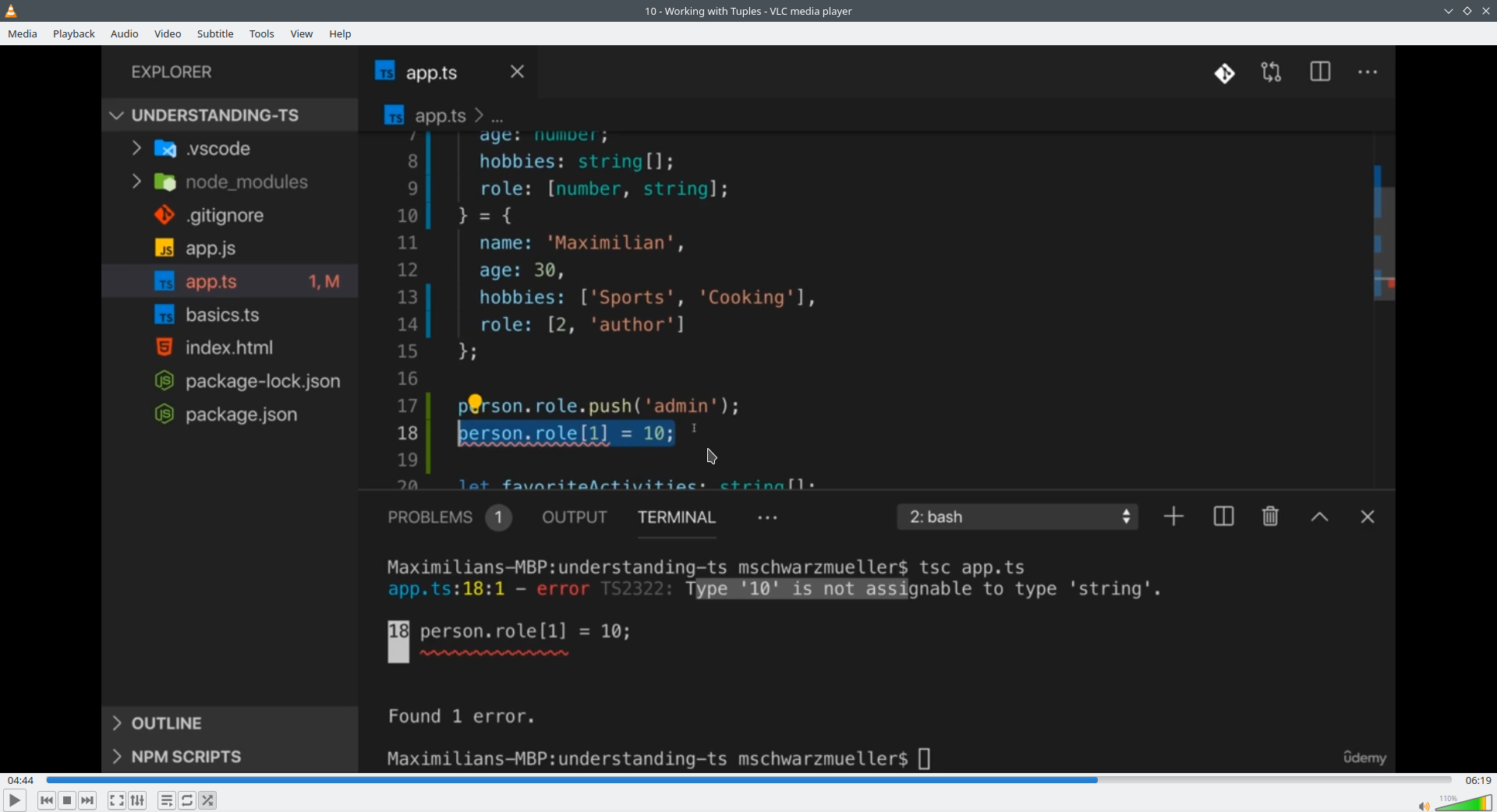
Task: Open the Help menu
Action: coord(341,34)
